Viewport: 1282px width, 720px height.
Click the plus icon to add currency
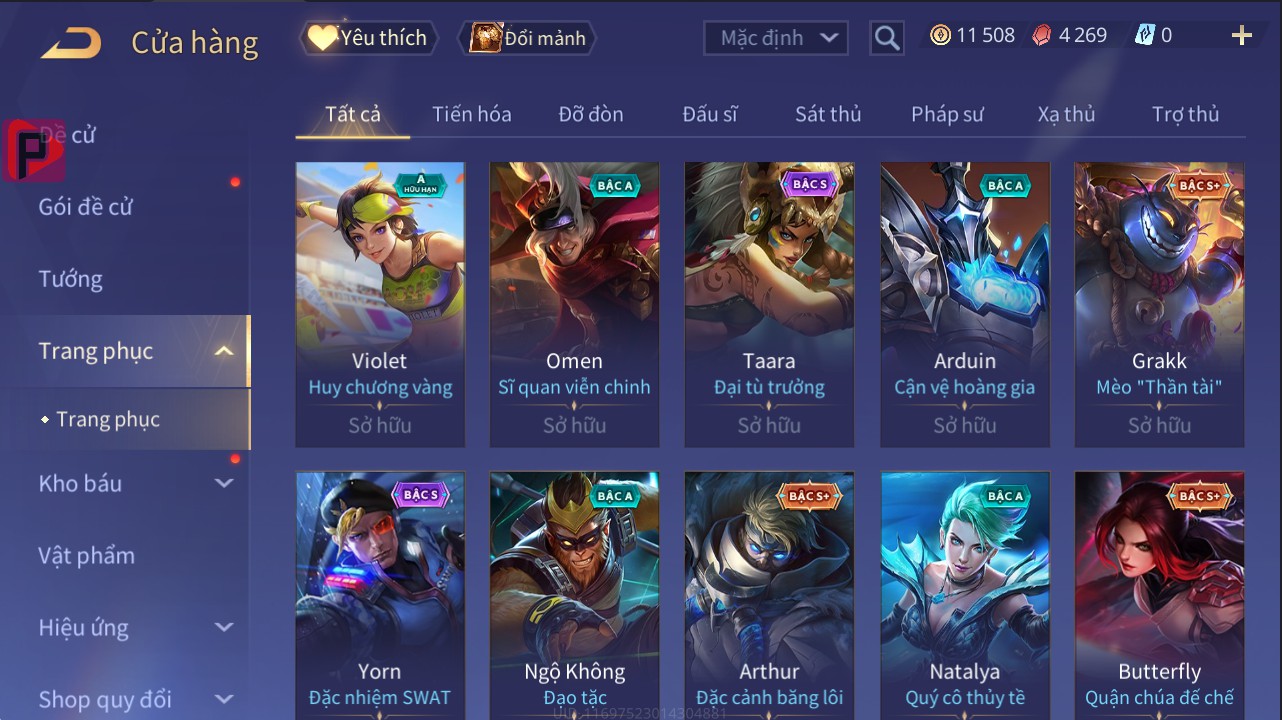point(1242,36)
